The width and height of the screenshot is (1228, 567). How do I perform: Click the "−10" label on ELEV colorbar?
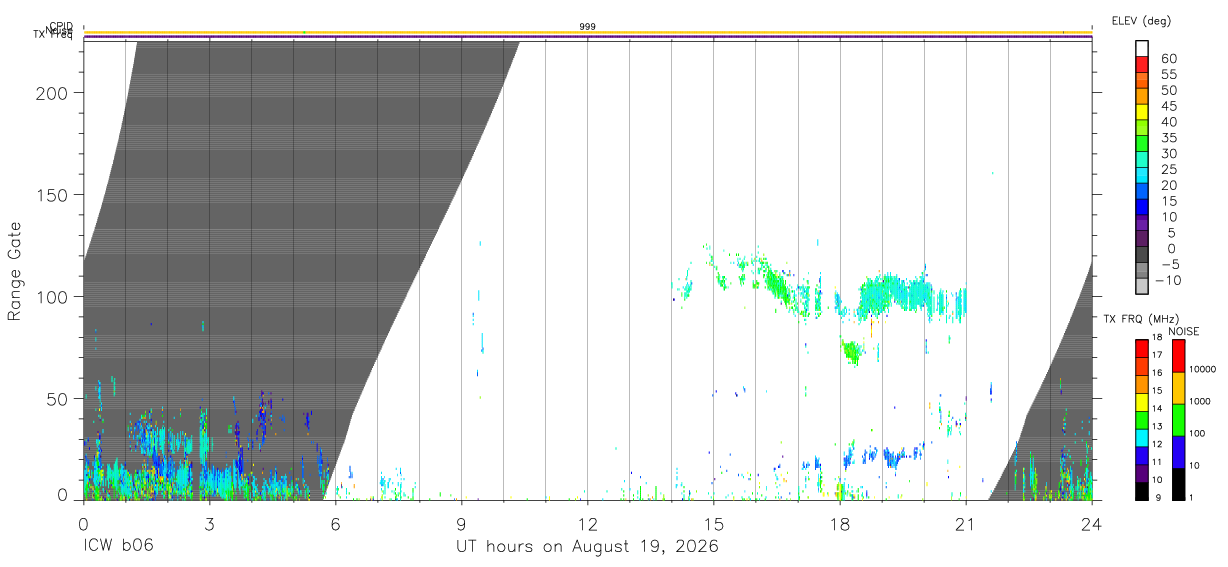pos(1168,280)
